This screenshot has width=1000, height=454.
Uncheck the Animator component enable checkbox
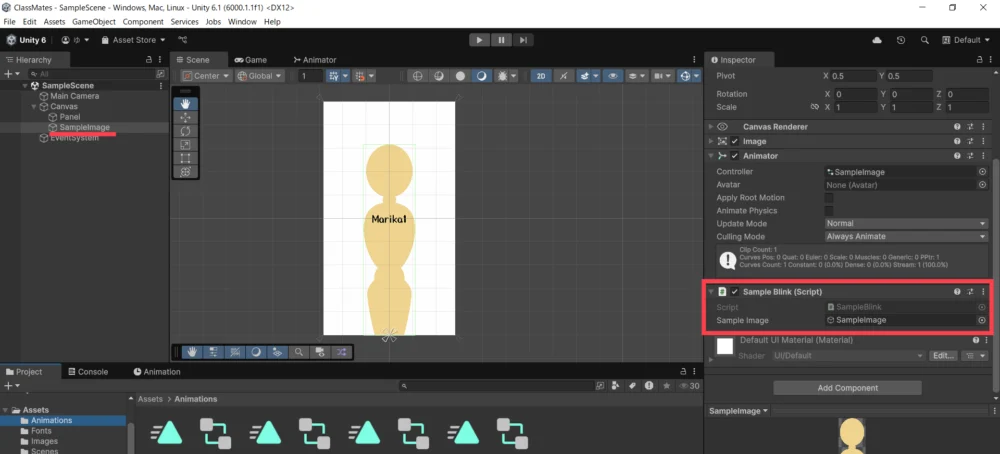point(735,156)
